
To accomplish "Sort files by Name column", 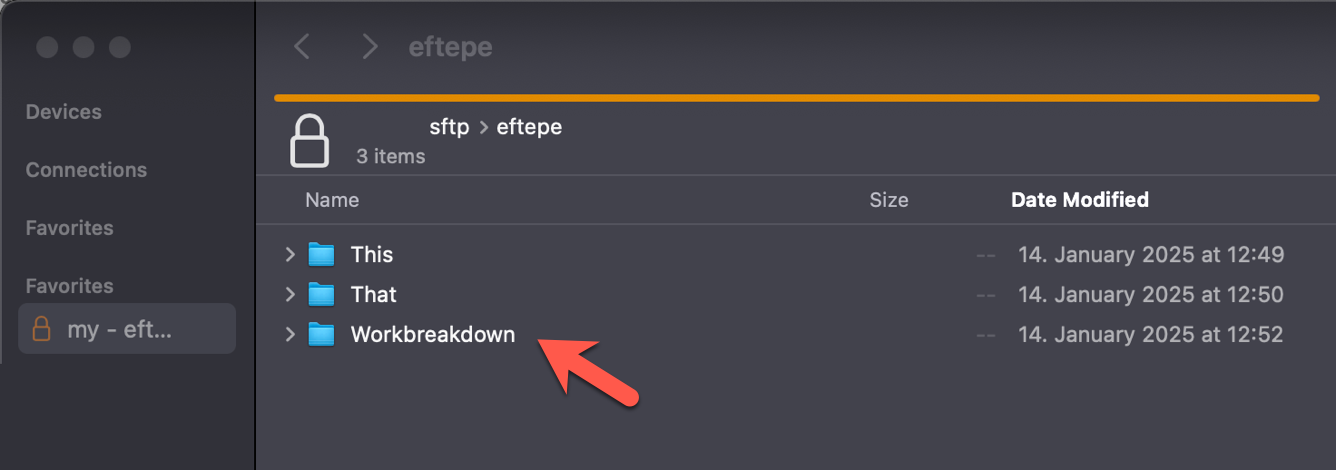I will (x=332, y=200).
